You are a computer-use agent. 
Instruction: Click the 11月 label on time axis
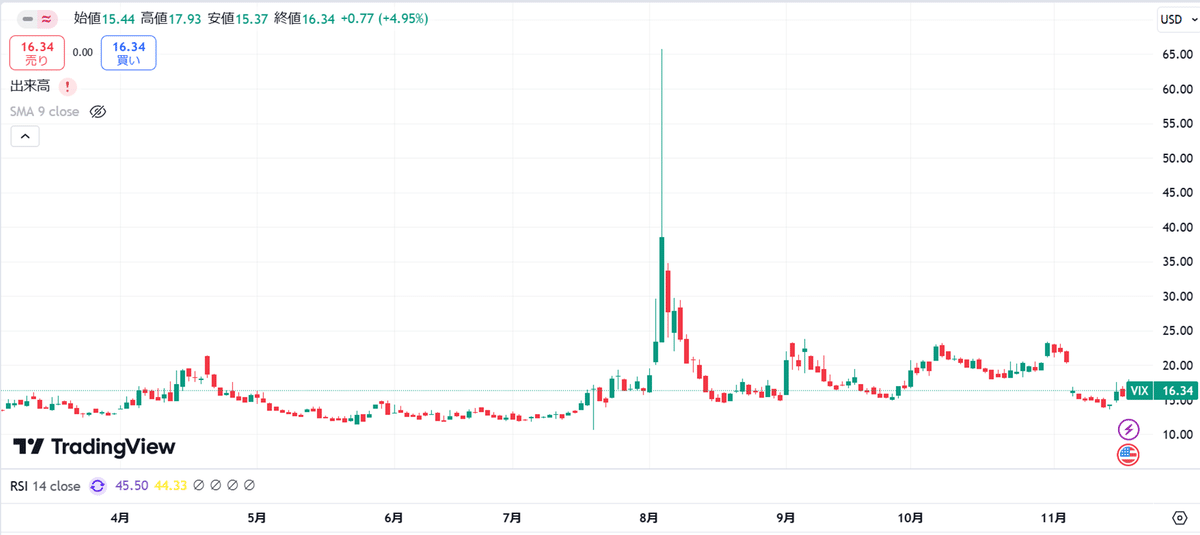pyautogui.click(x=1054, y=518)
